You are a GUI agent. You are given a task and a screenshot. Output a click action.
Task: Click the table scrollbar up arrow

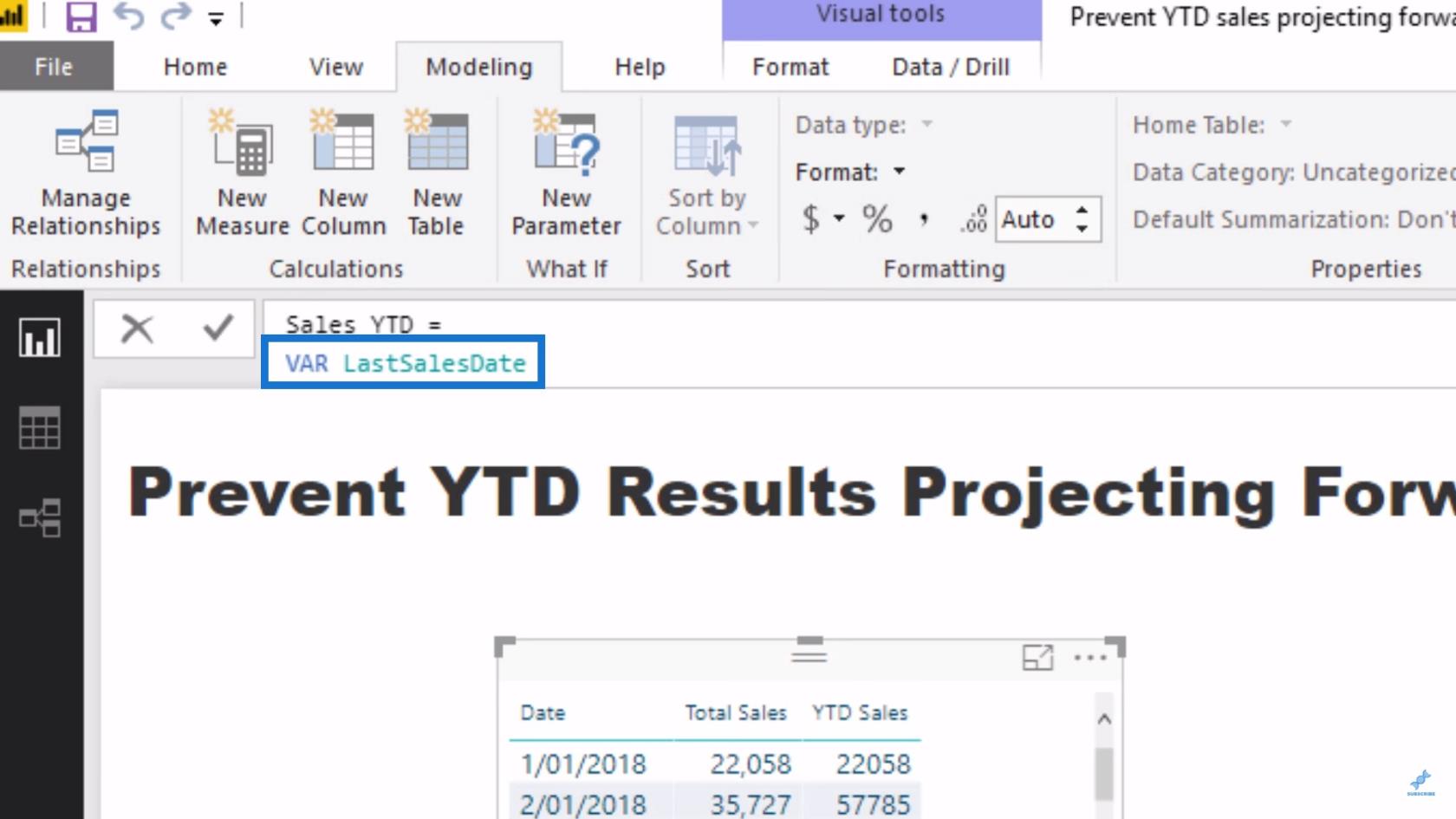pyautogui.click(x=1104, y=718)
